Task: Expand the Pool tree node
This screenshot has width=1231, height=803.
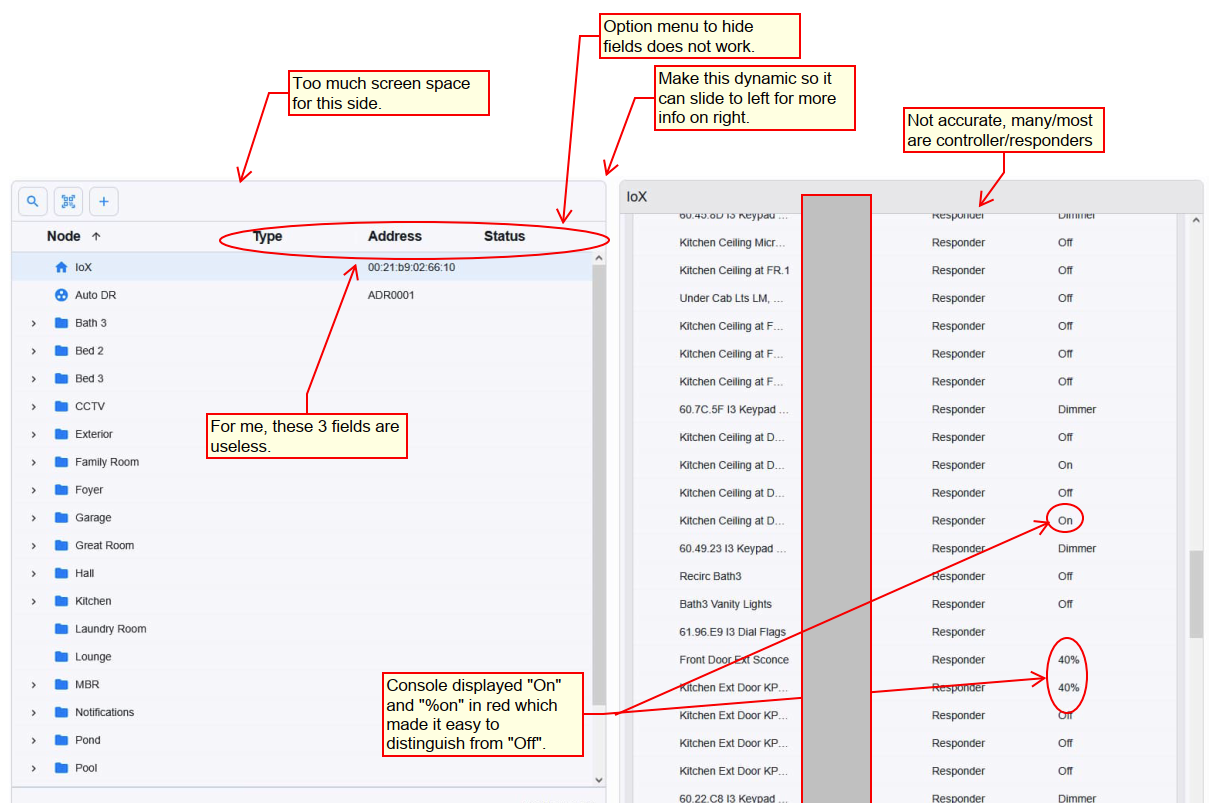Action: tap(33, 768)
